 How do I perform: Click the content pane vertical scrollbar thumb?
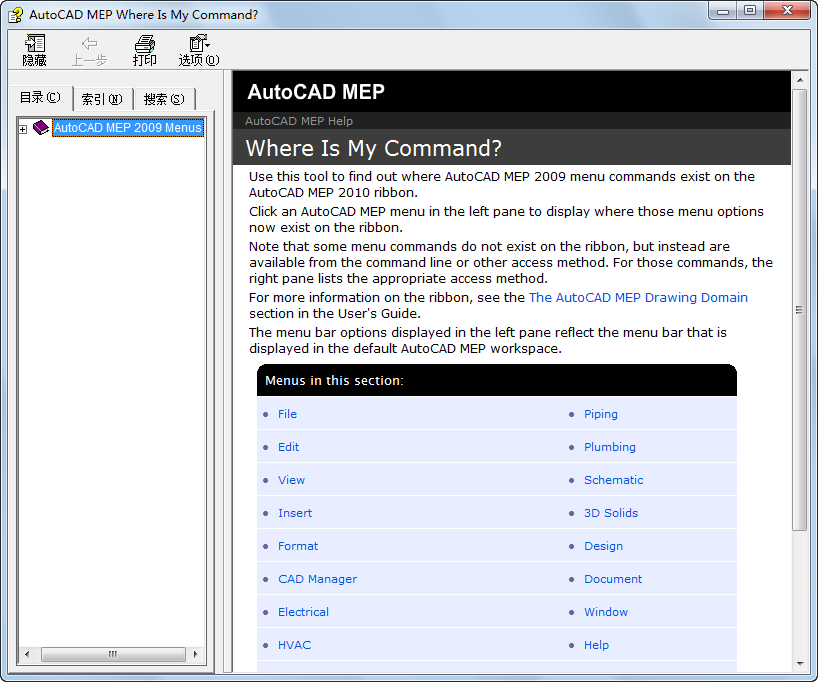pyautogui.click(x=799, y=310)
